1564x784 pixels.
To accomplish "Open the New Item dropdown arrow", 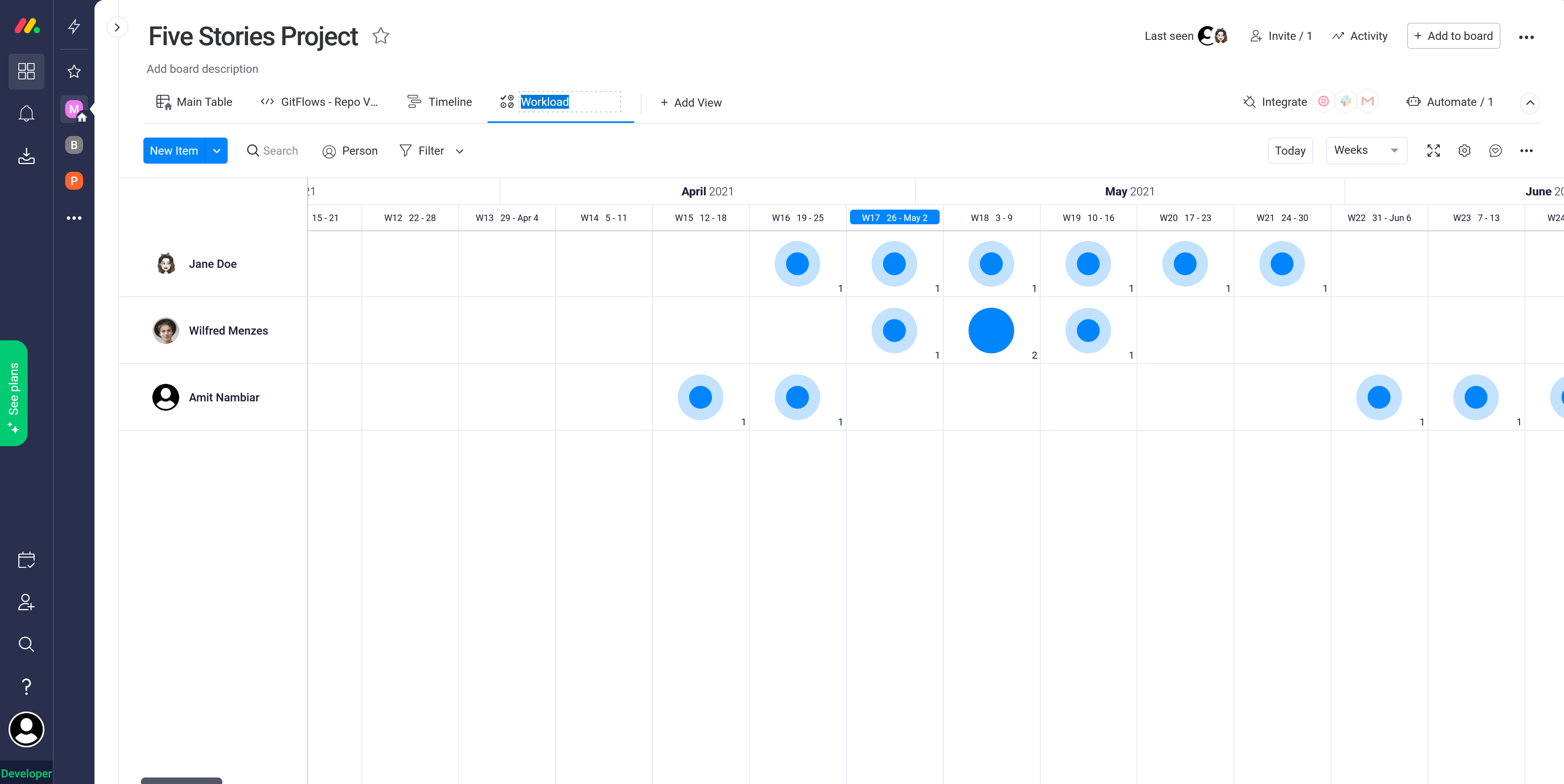I will [217, 151].
